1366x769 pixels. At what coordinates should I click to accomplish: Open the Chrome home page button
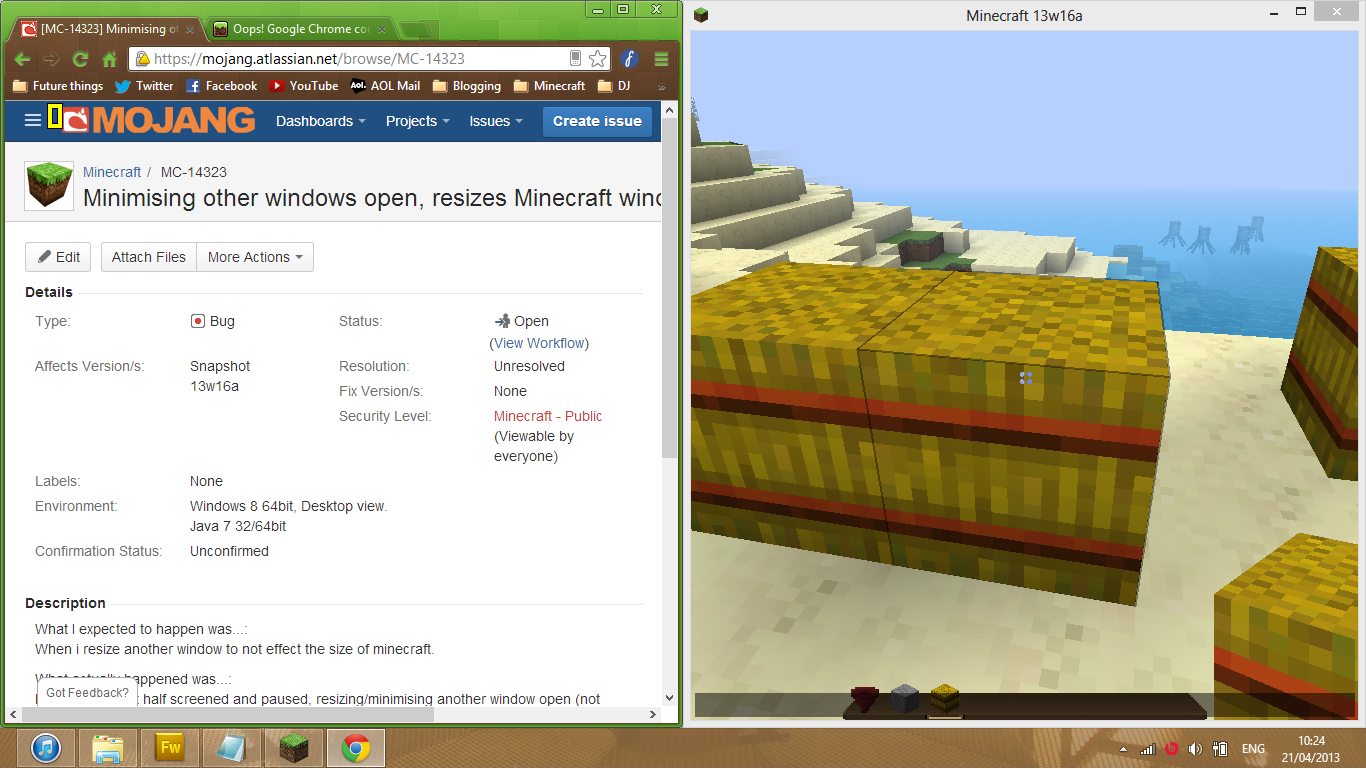click(x=110, y=59)
